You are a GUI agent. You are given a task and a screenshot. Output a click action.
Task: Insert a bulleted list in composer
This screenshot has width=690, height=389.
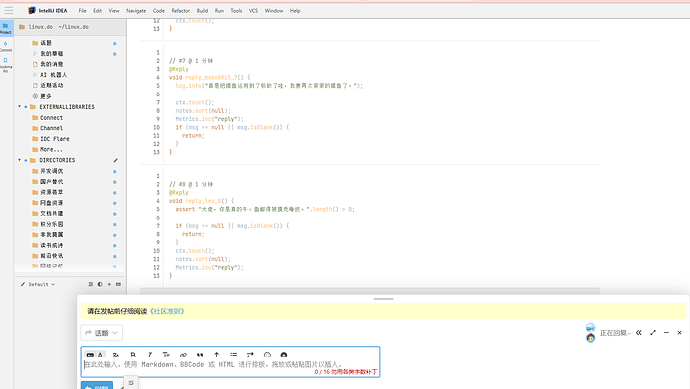(233, 355)
